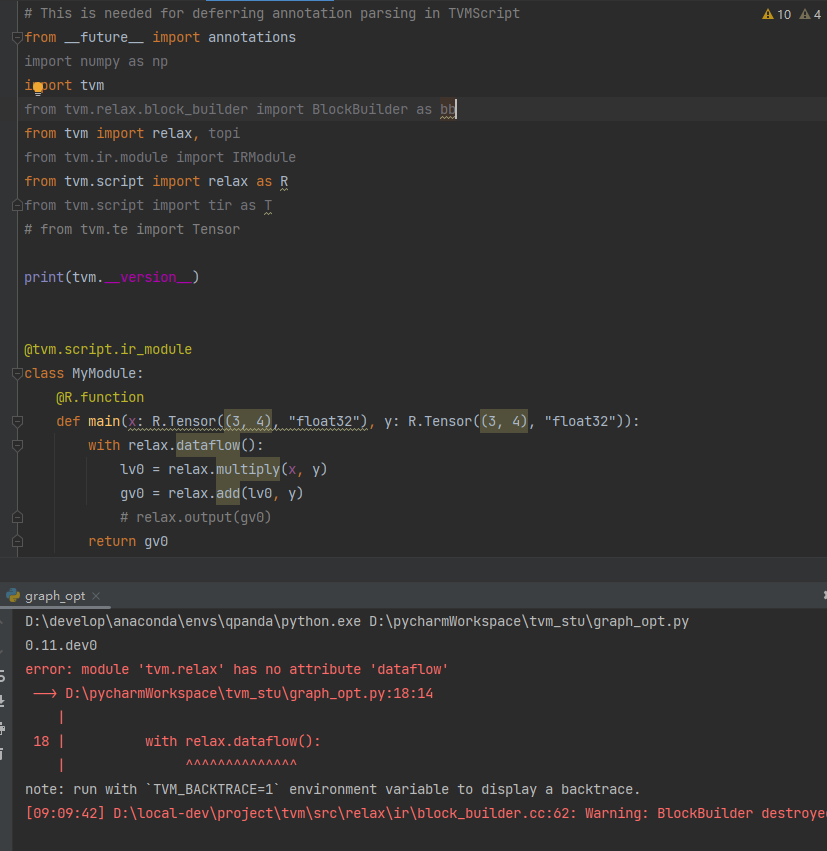The height and width of the screenshot is (851, 827).
Task: Collapse the class MyModule block
Action: pyautogui.click(x=17, y=373)
